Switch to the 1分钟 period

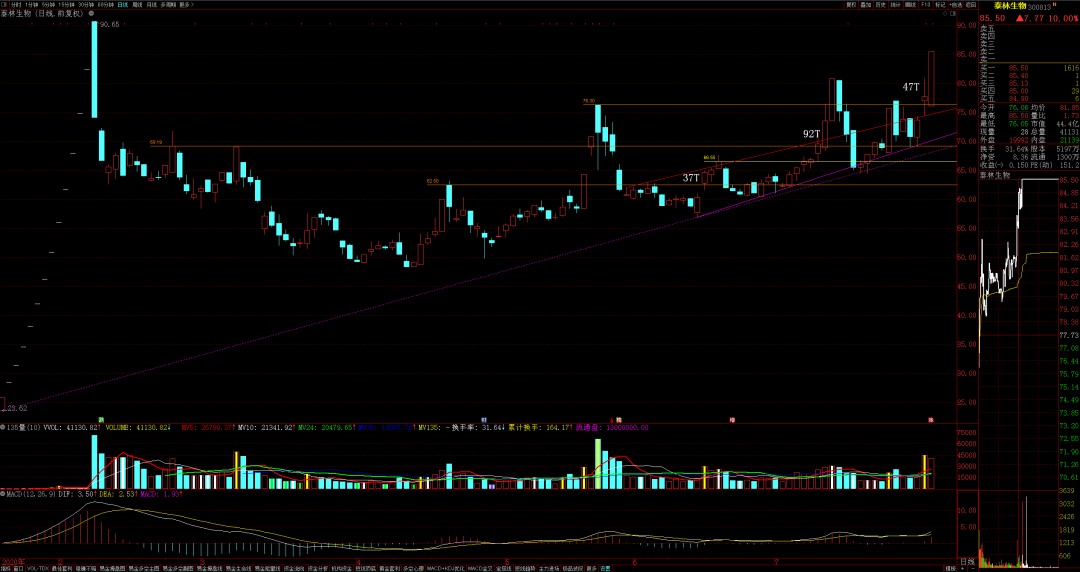(x=32, y=4)
